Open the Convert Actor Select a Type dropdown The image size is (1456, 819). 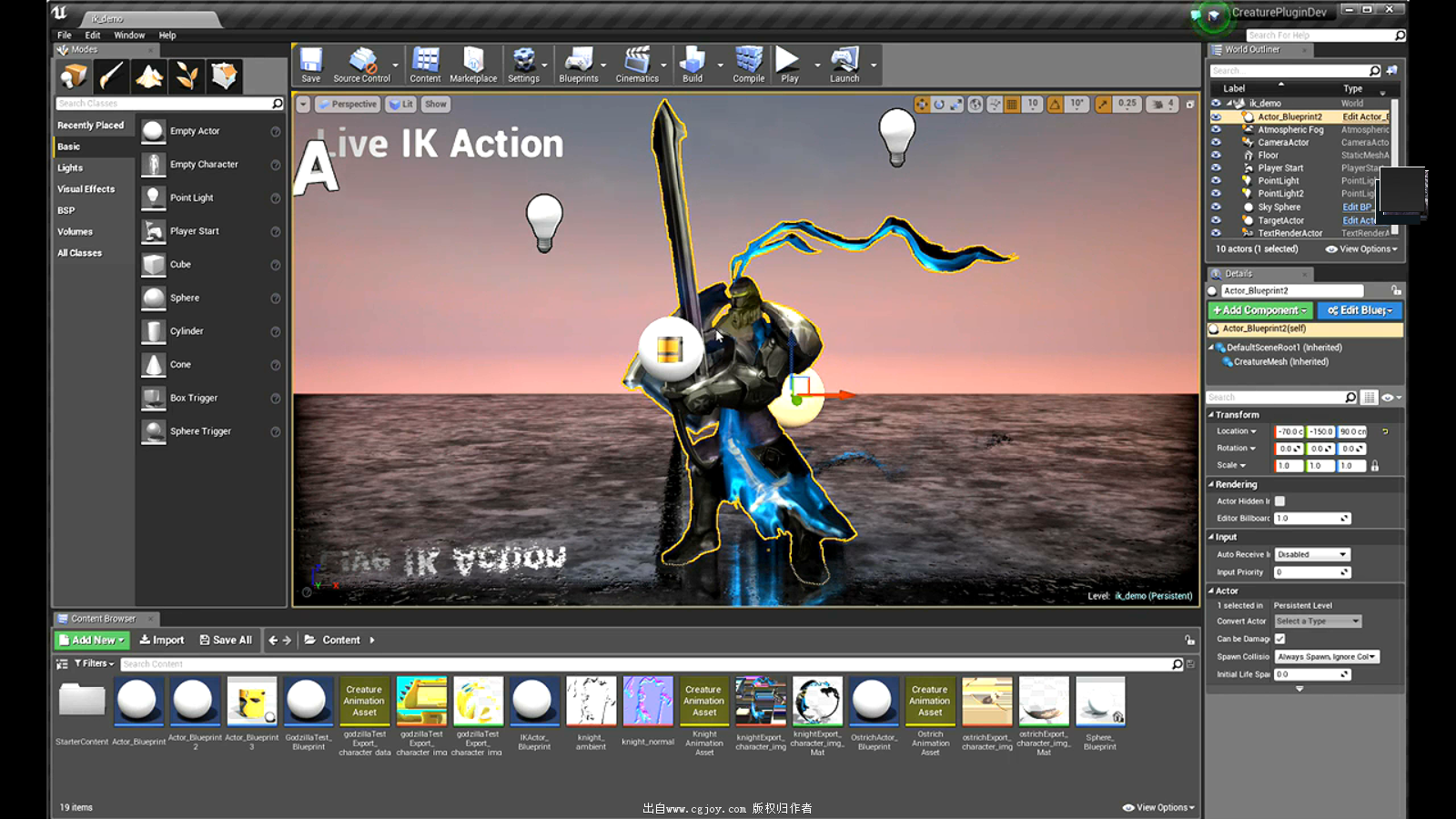click(1318, 622)
